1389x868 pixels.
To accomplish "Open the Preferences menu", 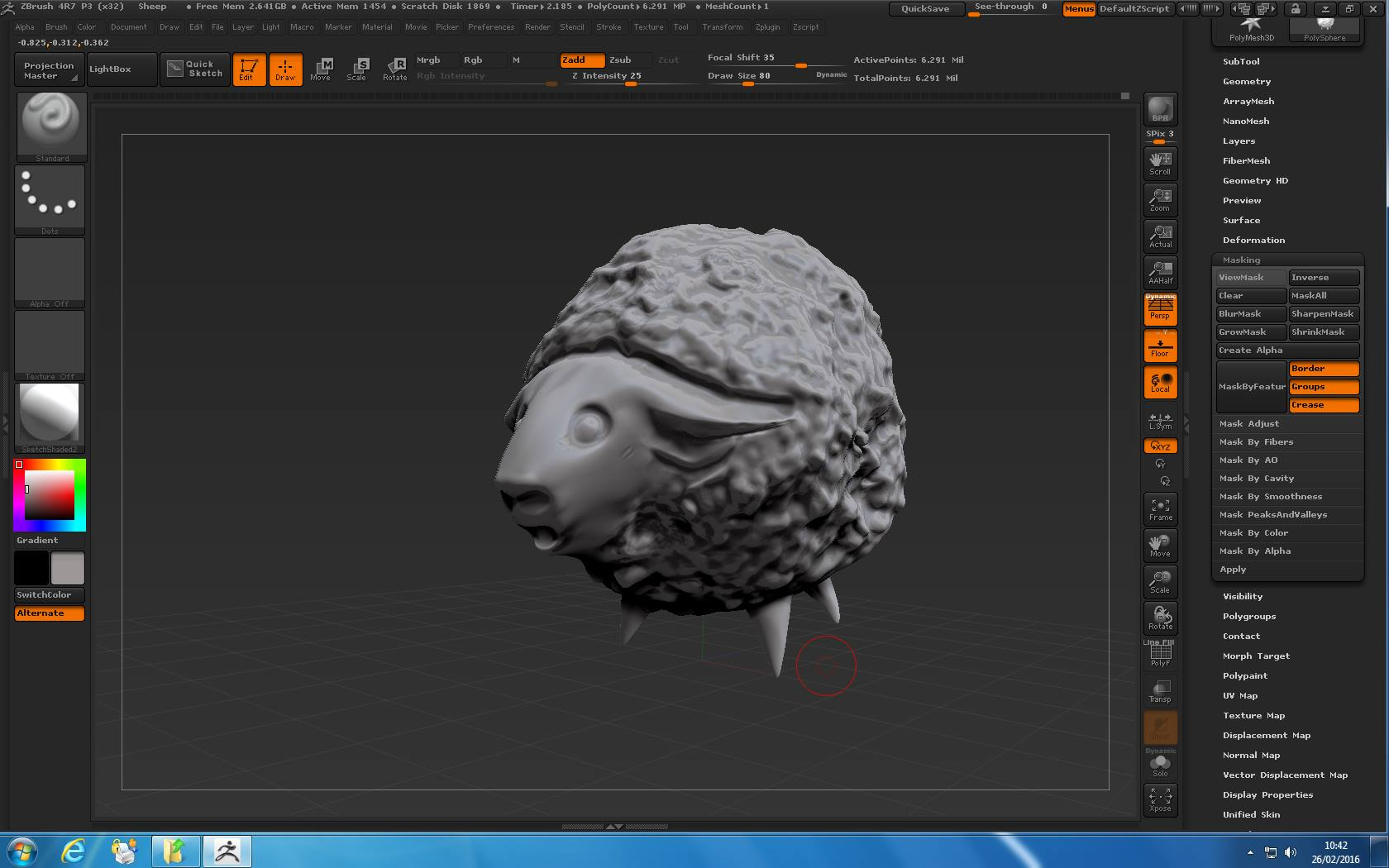I will click(x=491, y=27).
